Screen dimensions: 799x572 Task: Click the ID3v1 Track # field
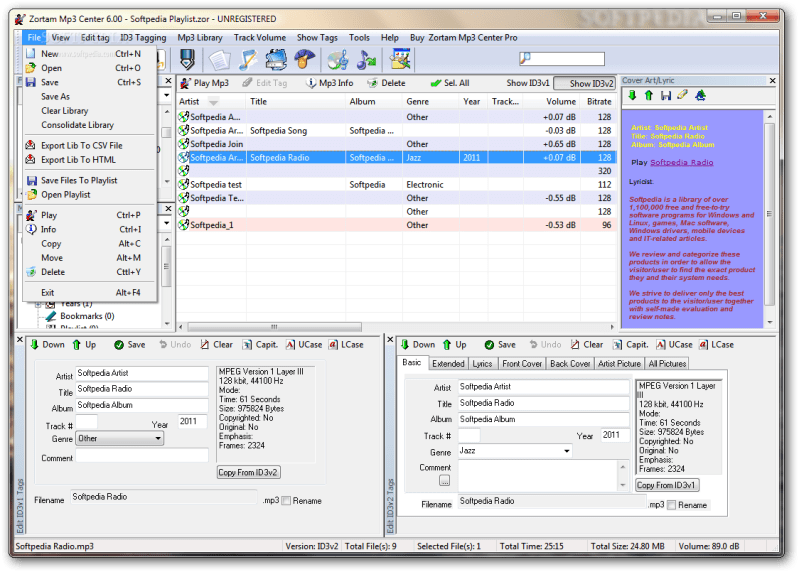86,421
